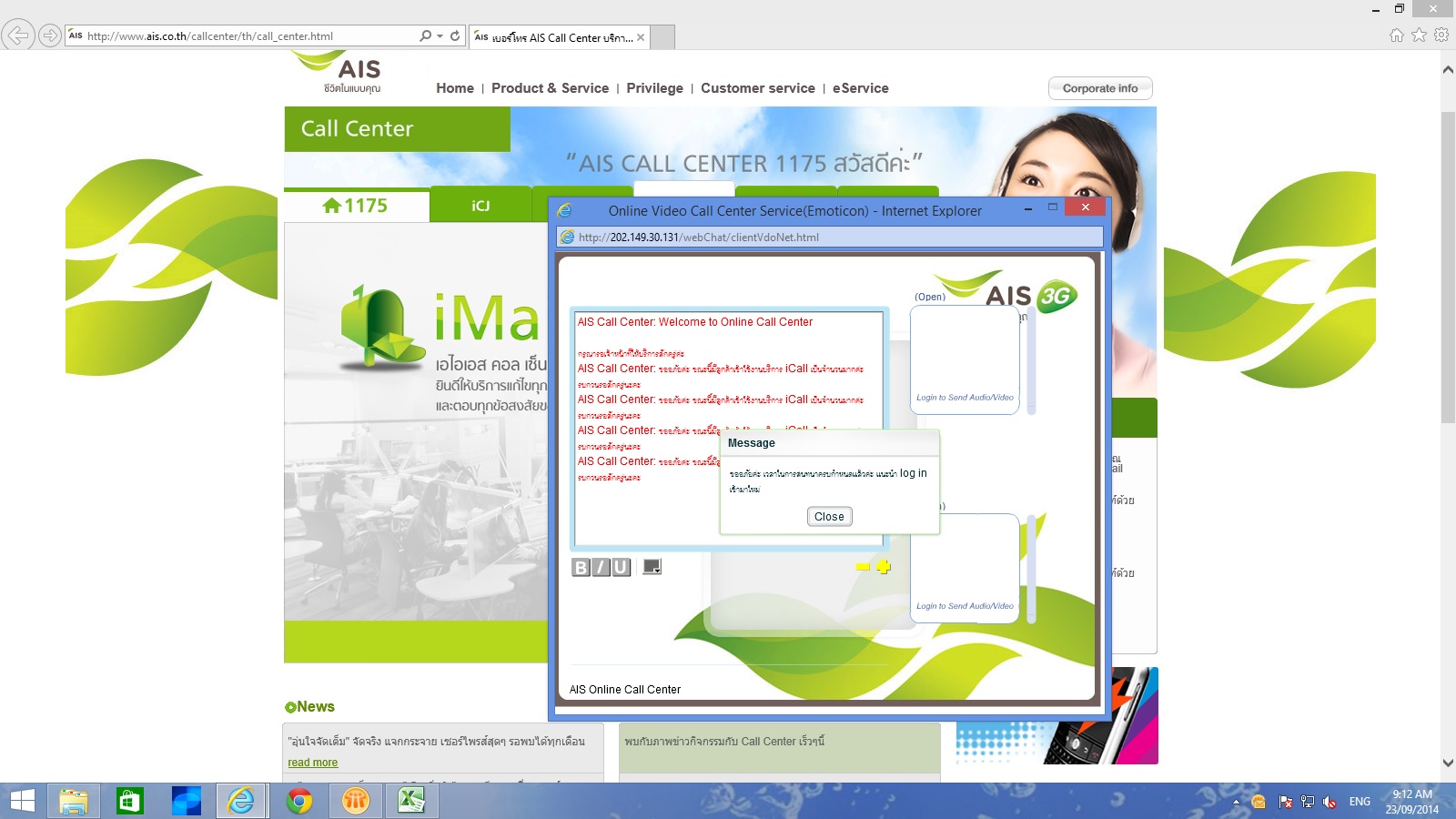Screen dimensions: 1456x819
Task: Open Google Chrome from the taskbar
Action: click(298, 801)
